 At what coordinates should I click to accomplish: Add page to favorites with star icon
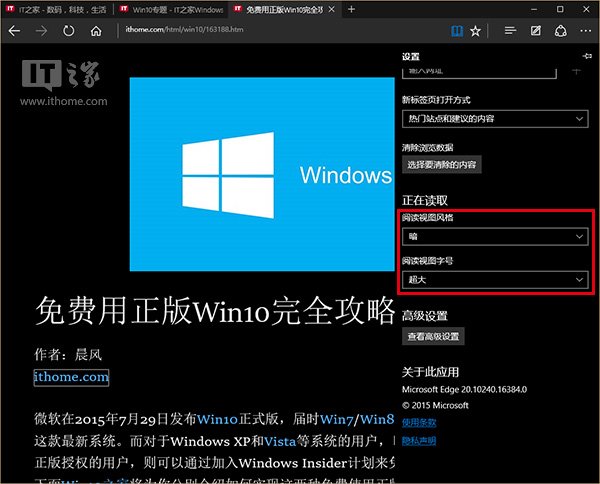475,31
